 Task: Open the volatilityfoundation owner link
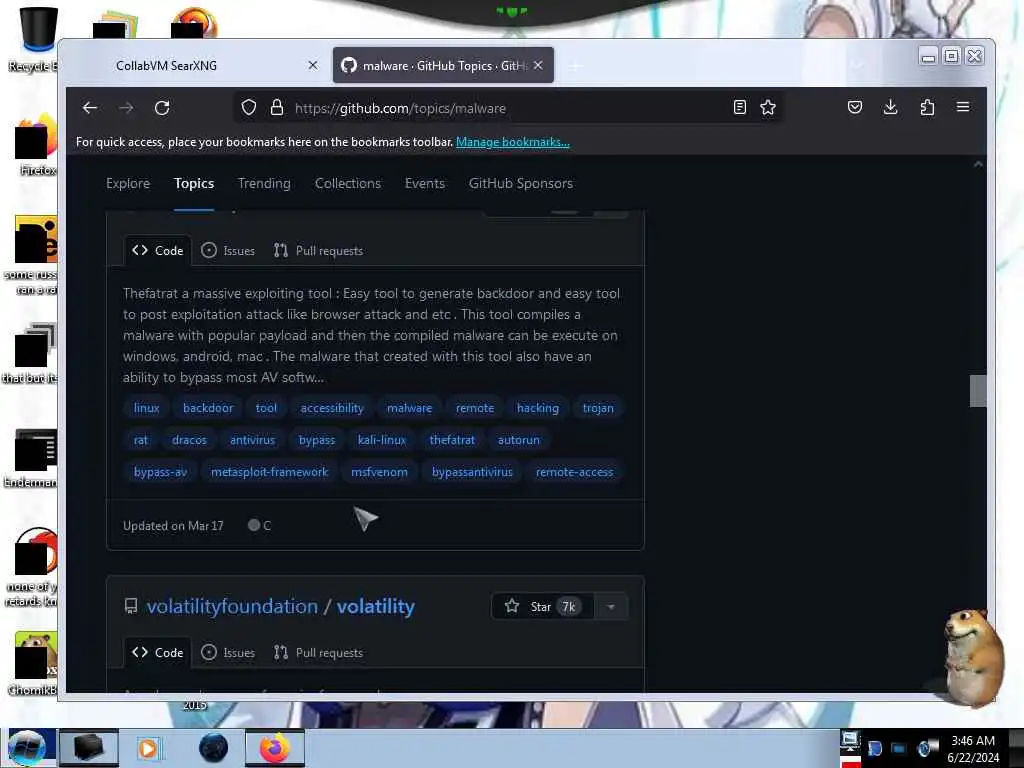coord(232,607)
